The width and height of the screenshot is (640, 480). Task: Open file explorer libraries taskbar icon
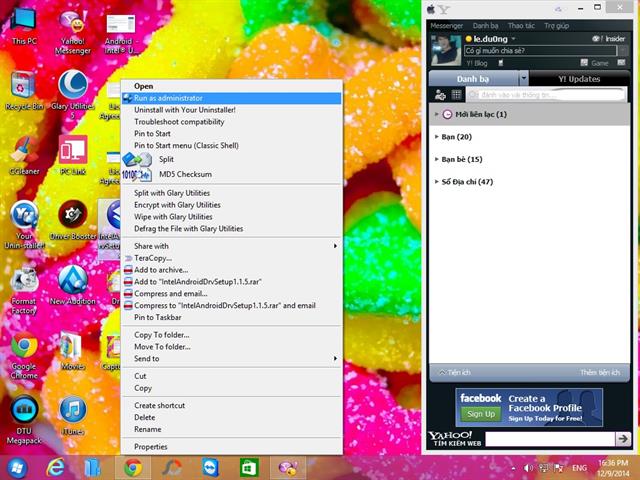tap(93, 468)
